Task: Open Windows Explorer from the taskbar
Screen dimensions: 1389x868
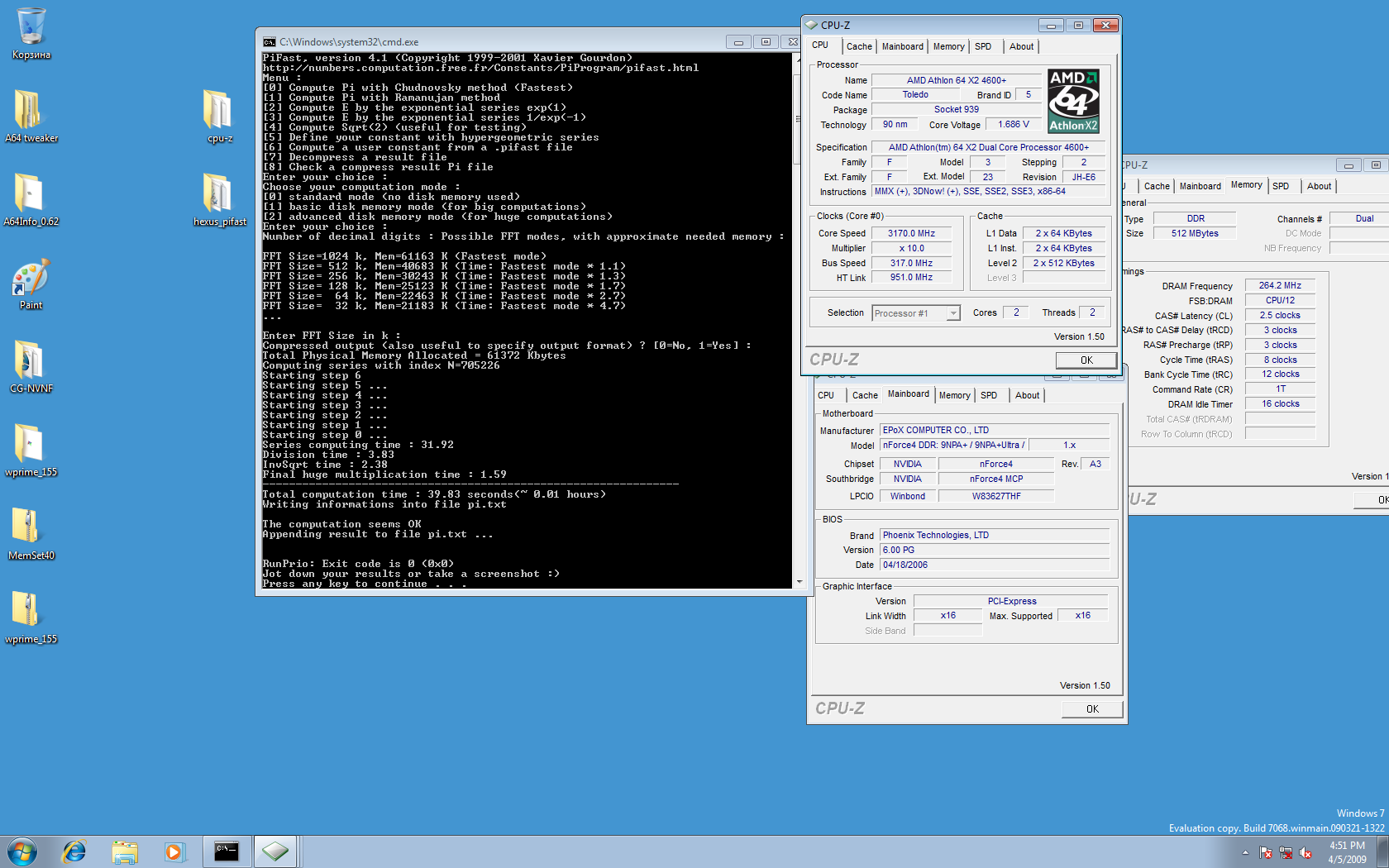Action: 125,851
